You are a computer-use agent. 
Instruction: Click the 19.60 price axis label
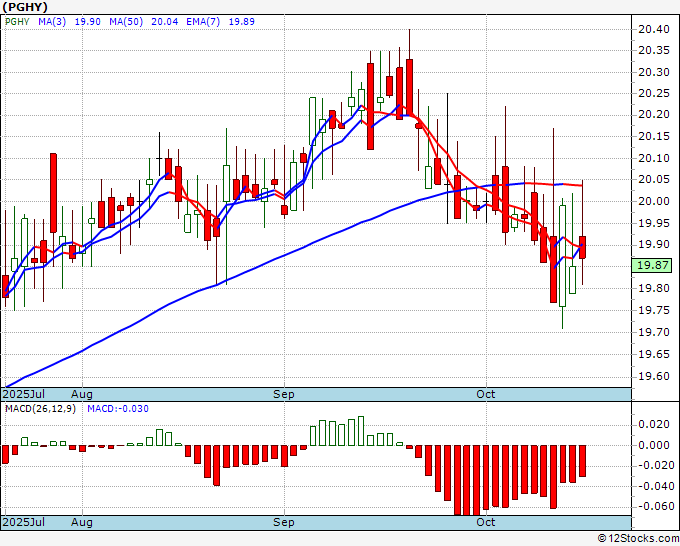click(x=654, y=376)
